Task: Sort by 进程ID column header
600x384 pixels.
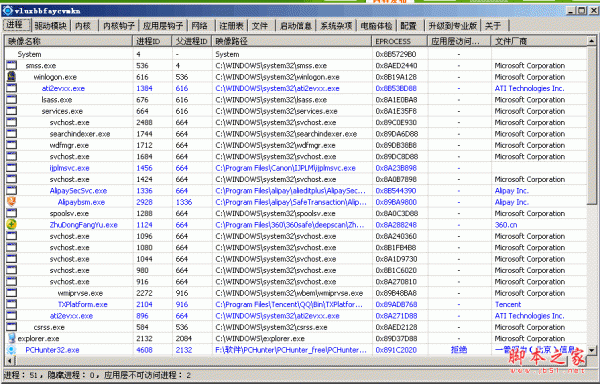Action: [152, 41]
